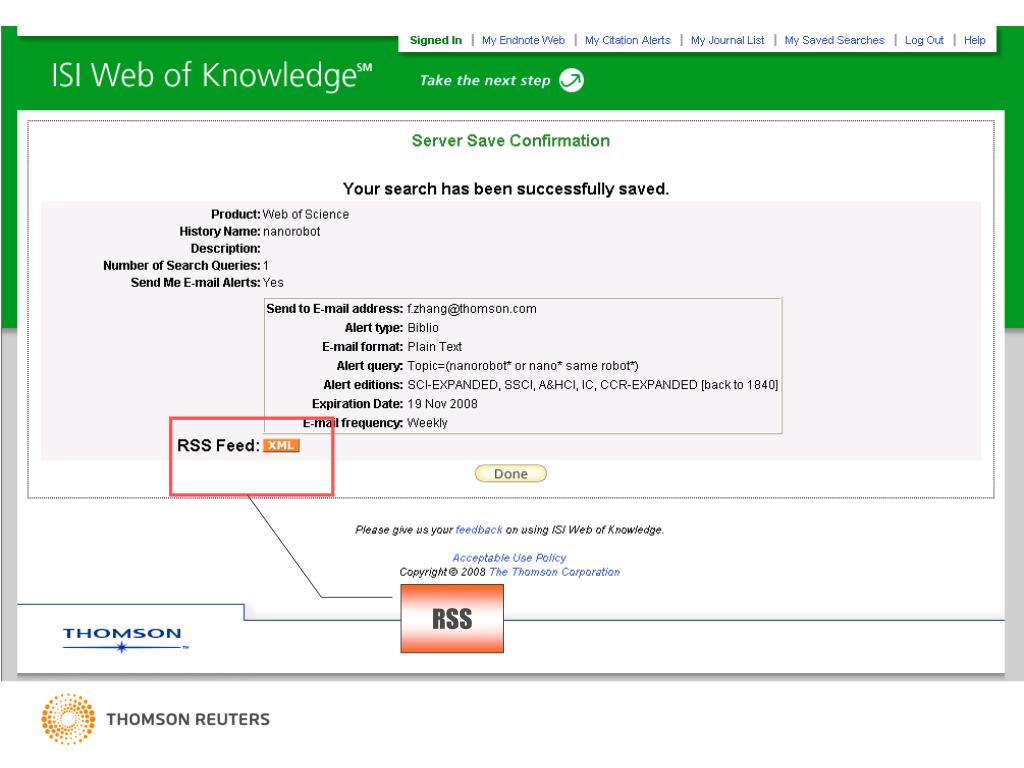Screen dimensions: 1024x768
Task: Open My Saved Searches
Action: tap(834, 40)
